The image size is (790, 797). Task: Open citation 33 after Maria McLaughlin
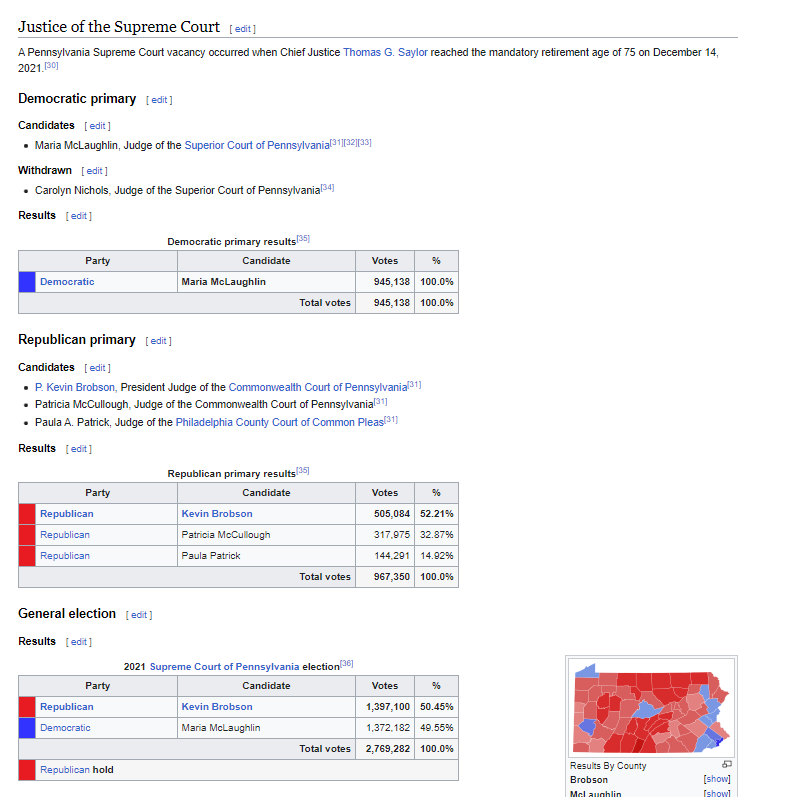point(364,143)
